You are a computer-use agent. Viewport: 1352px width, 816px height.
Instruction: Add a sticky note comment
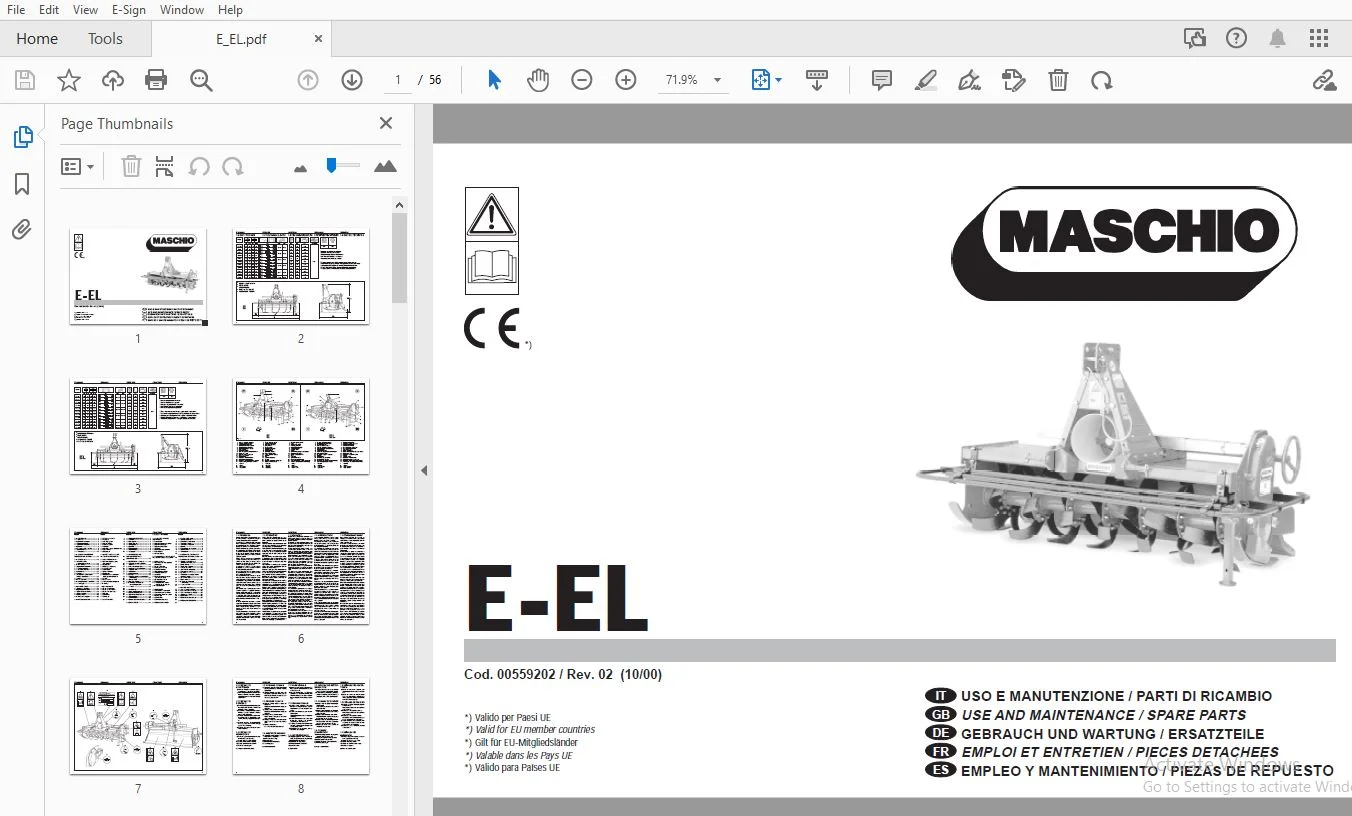(x=882, y=81)
